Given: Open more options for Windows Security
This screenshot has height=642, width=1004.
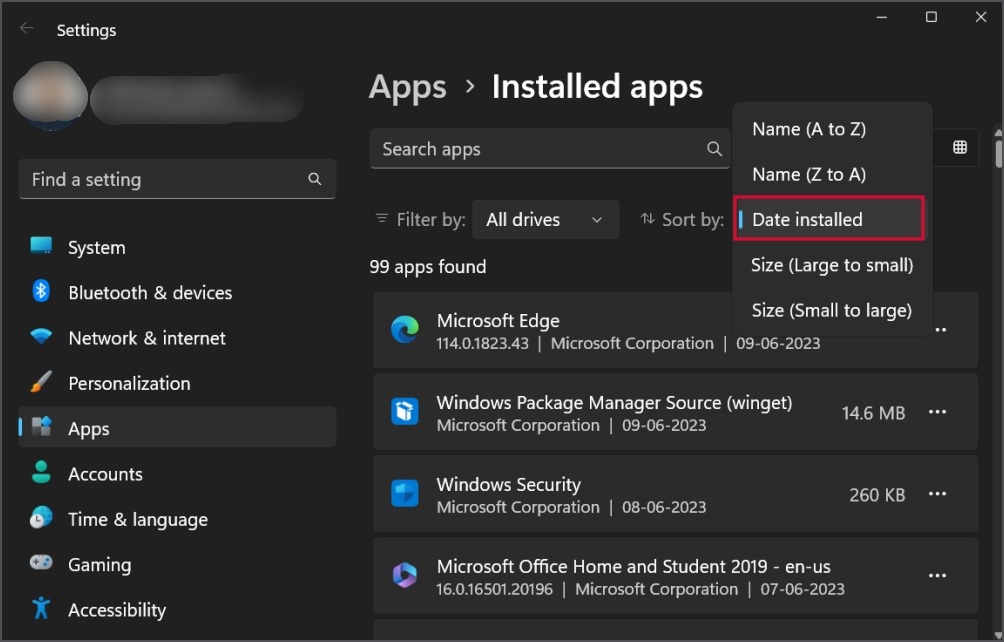Looking at the screenshot, I should coord(937,494).
